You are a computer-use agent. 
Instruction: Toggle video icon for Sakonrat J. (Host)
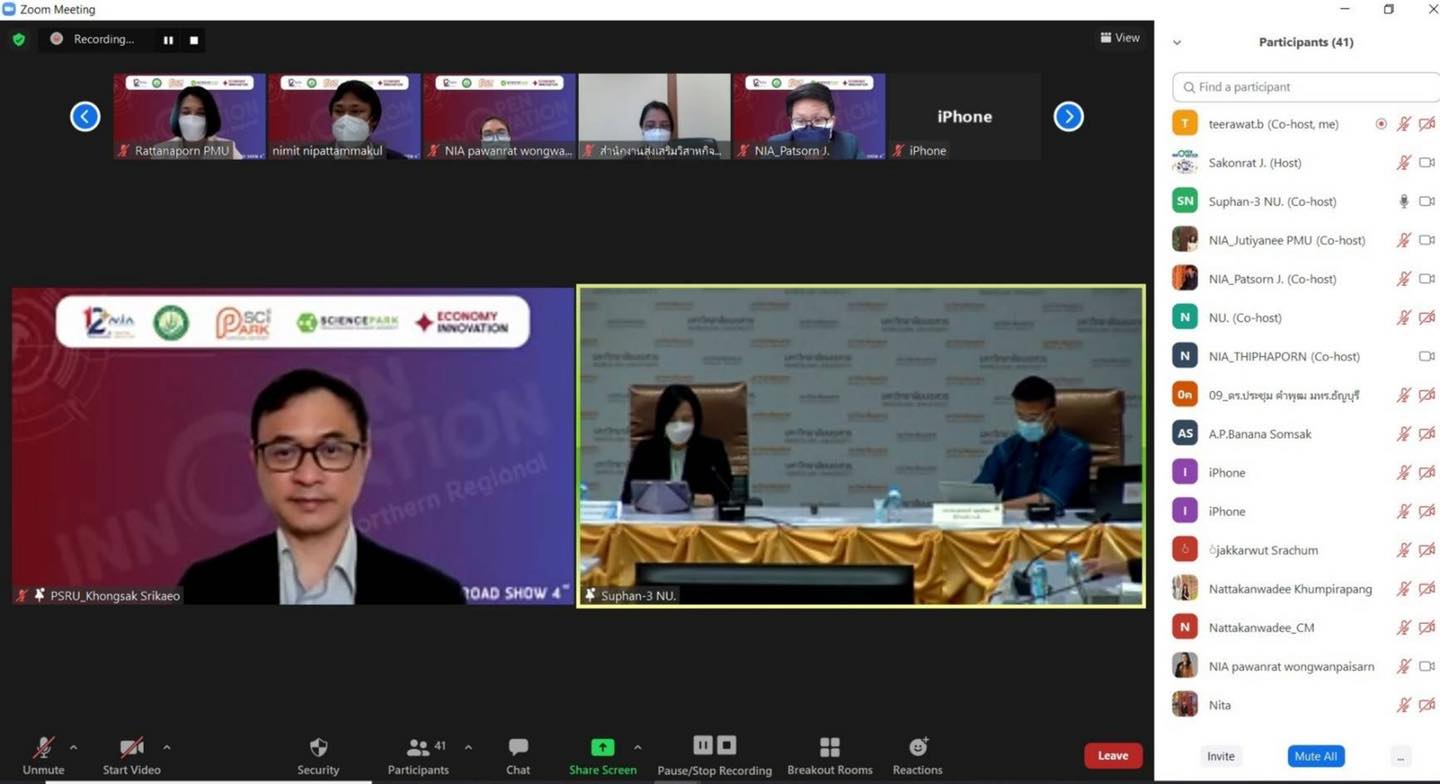[1427, 163]
